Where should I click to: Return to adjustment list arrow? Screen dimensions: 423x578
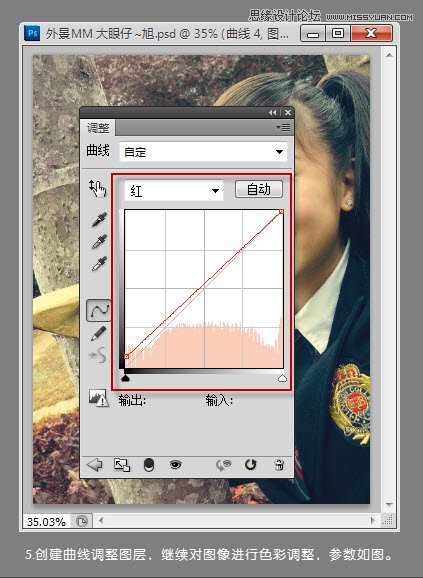94,465
